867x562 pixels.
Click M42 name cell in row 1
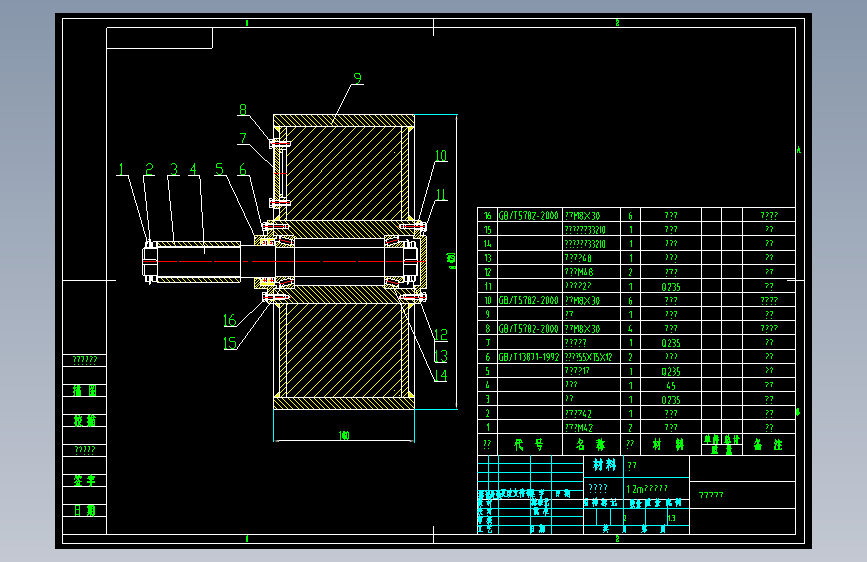[579, 428]
